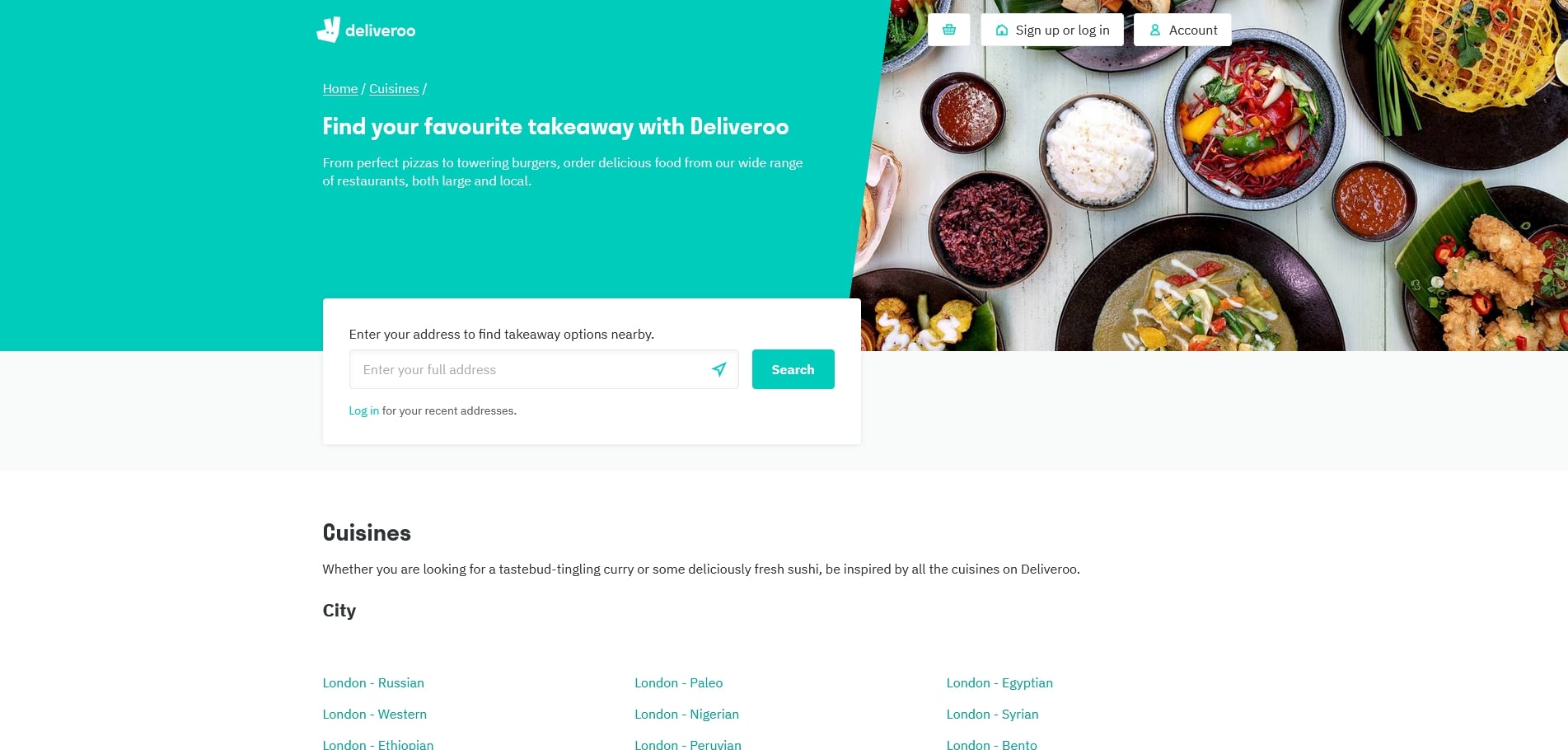1568x750 pixels.
Task: View London - Paleo options
Action: click(x=678, y=682)
